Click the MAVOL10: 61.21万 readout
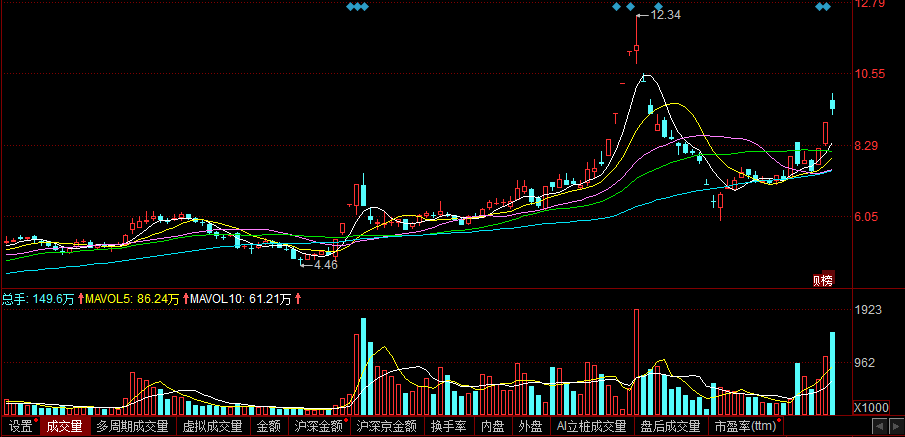Image resolution: width=905 pixels, height=437 pixels. (241, 299)
